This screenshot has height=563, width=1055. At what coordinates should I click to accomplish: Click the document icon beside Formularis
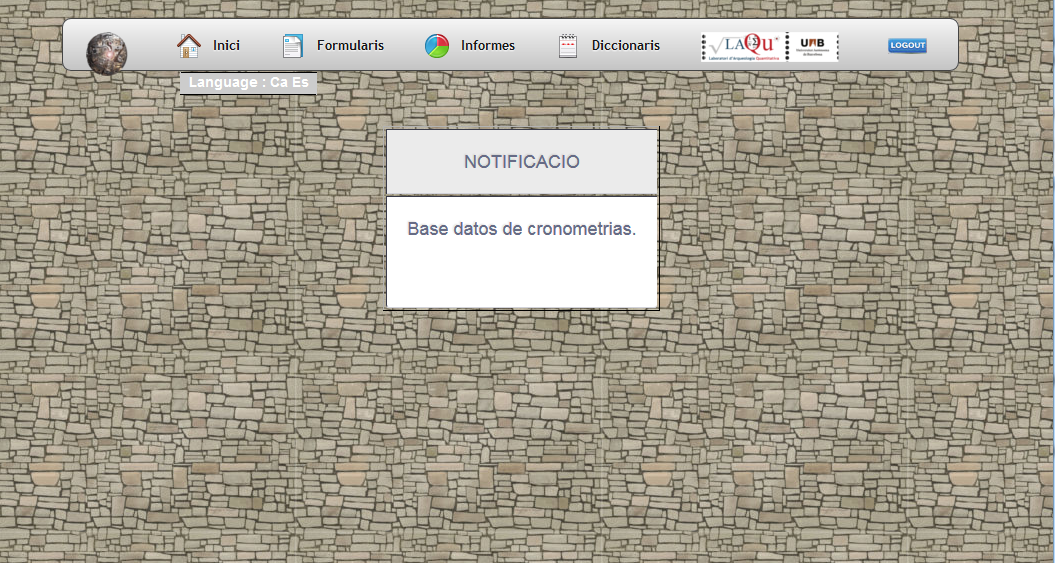coord(292,46)
